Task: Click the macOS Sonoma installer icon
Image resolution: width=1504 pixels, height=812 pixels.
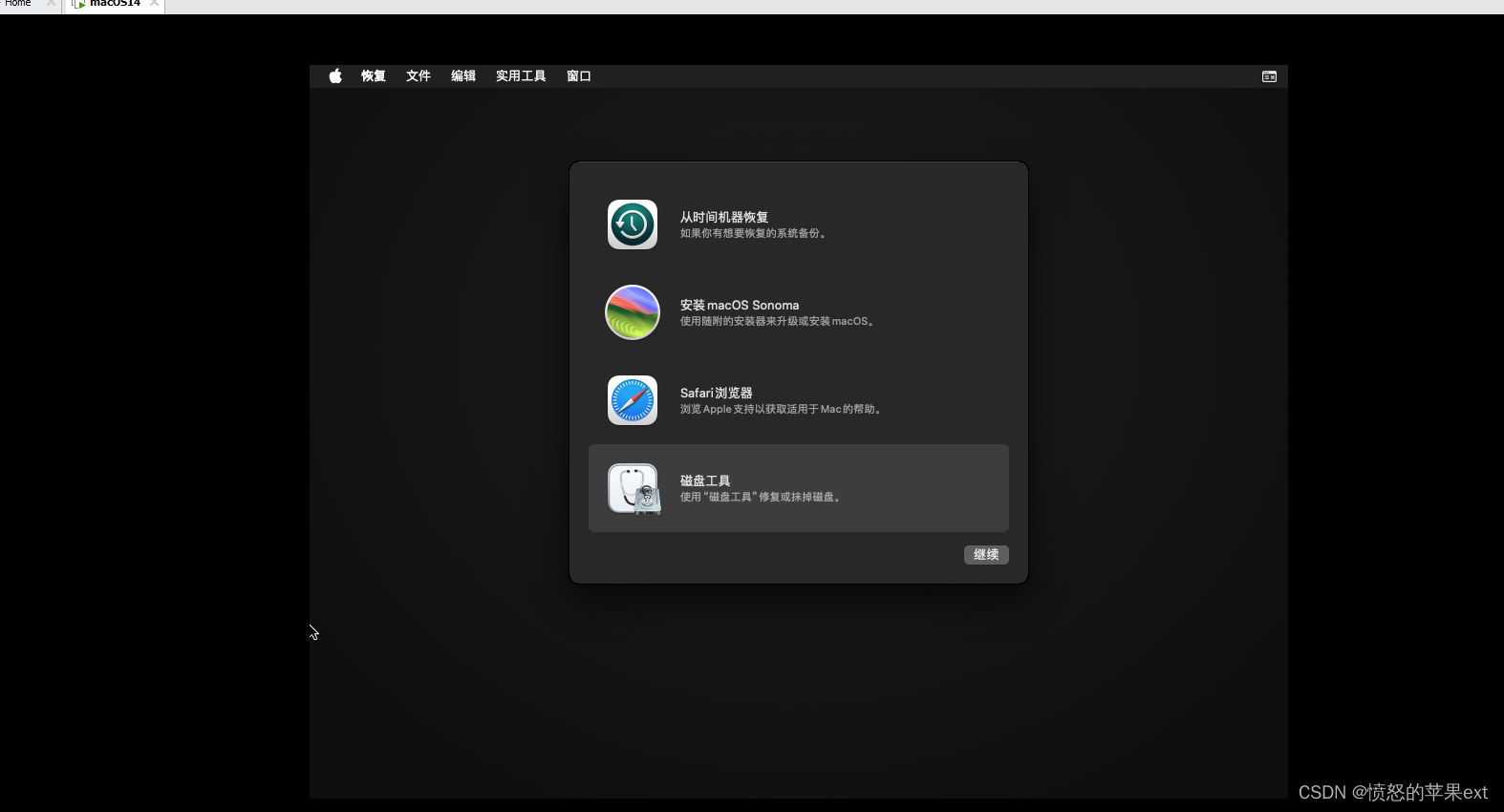Action: pos(633,312)
